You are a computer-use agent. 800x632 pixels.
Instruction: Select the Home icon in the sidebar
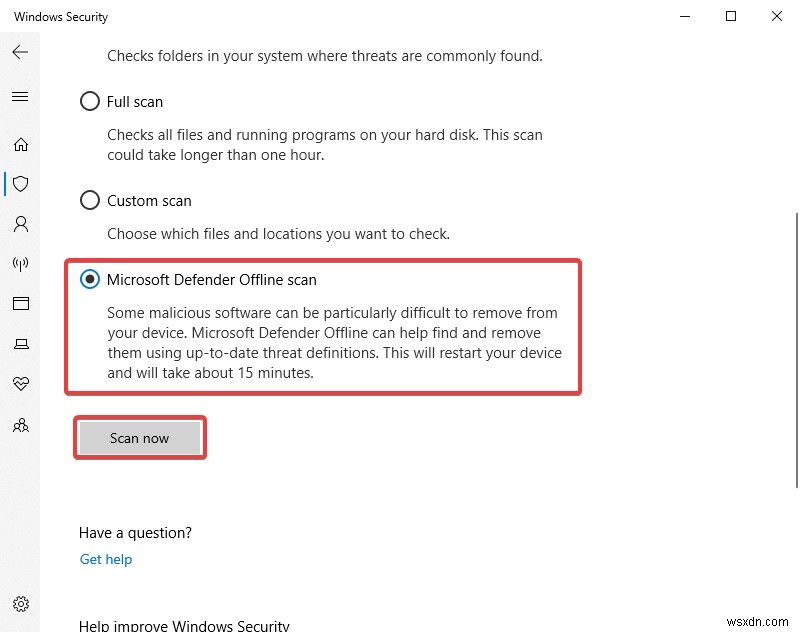tap(20, 144)
